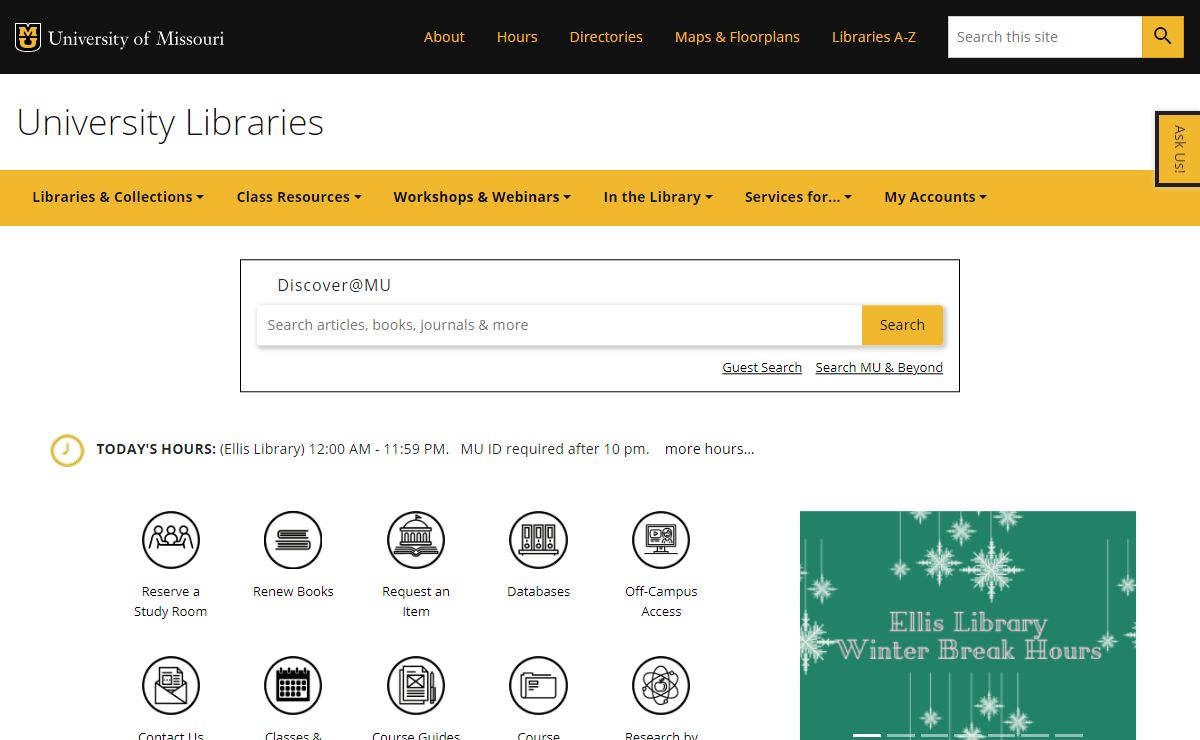1200x740 pixels.
Task: Click the University of Missouri wordmark text
Action: coord(136,38)
